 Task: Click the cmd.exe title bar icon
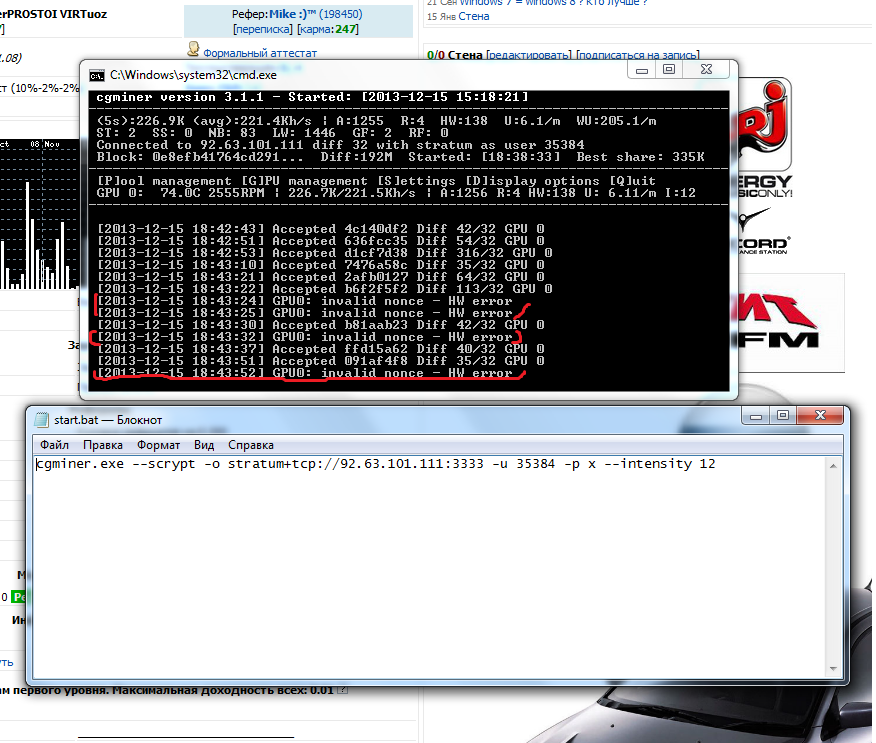pos(97,74)
